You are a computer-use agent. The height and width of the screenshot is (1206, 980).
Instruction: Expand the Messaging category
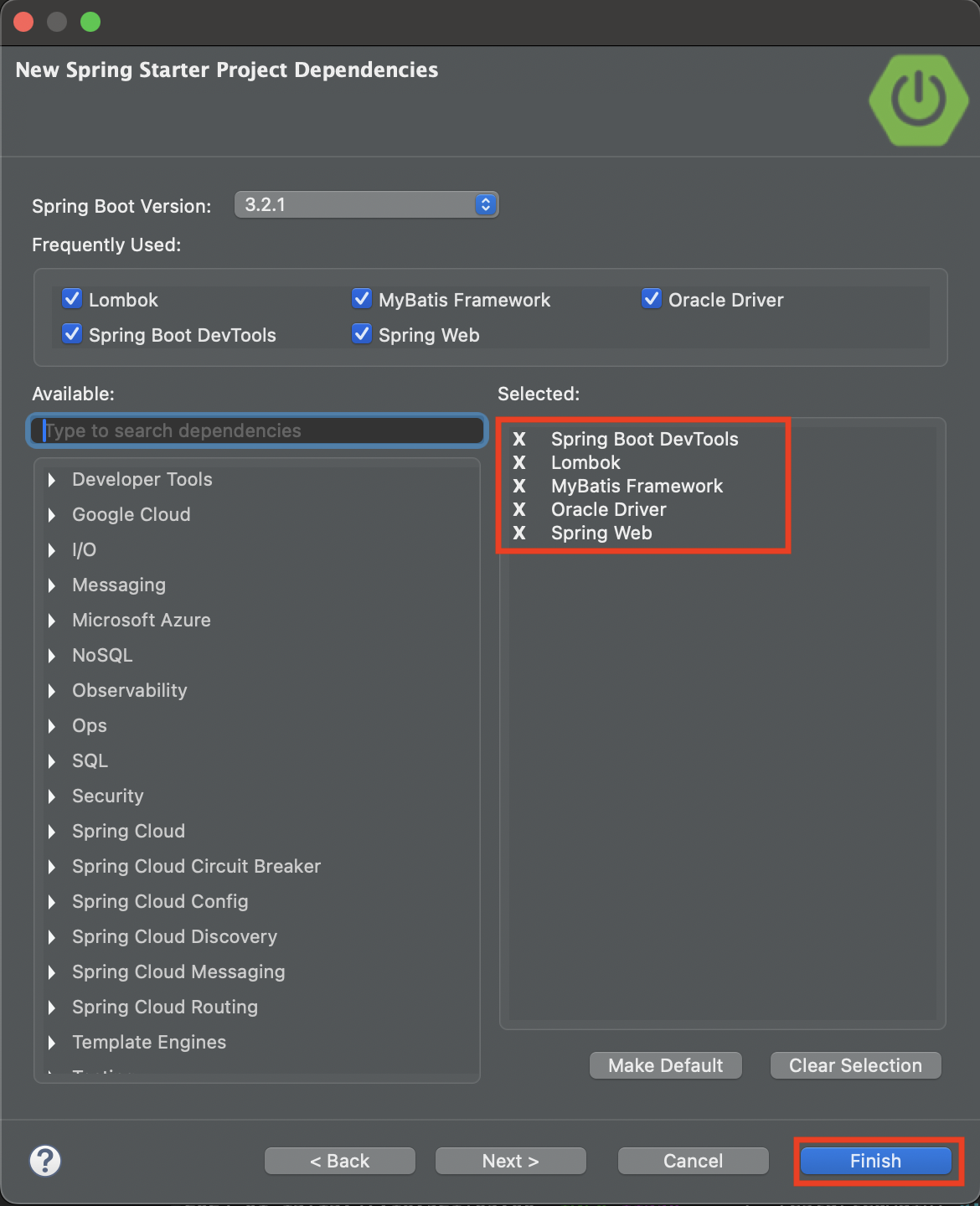coord(52,585)
